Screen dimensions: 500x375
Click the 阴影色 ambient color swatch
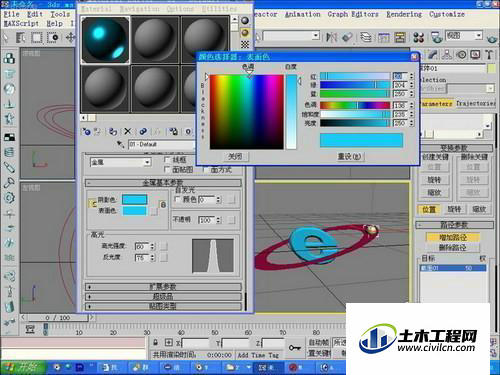(x=134, y=200)
